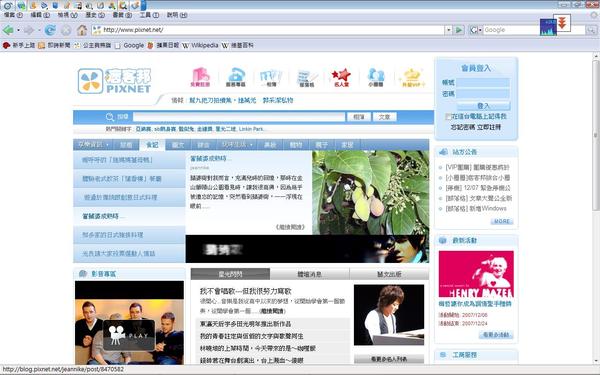Click the magnifier icon in site search bar

(x=110, y=117)
